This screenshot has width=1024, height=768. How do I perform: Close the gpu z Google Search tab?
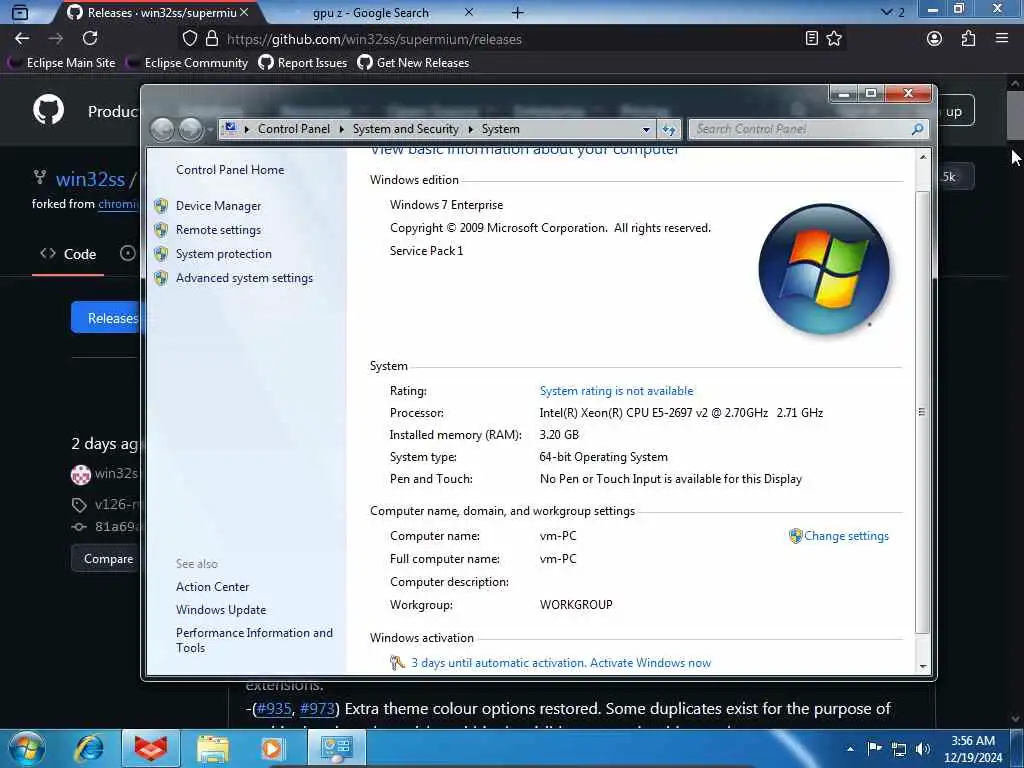tap(469, 12)
